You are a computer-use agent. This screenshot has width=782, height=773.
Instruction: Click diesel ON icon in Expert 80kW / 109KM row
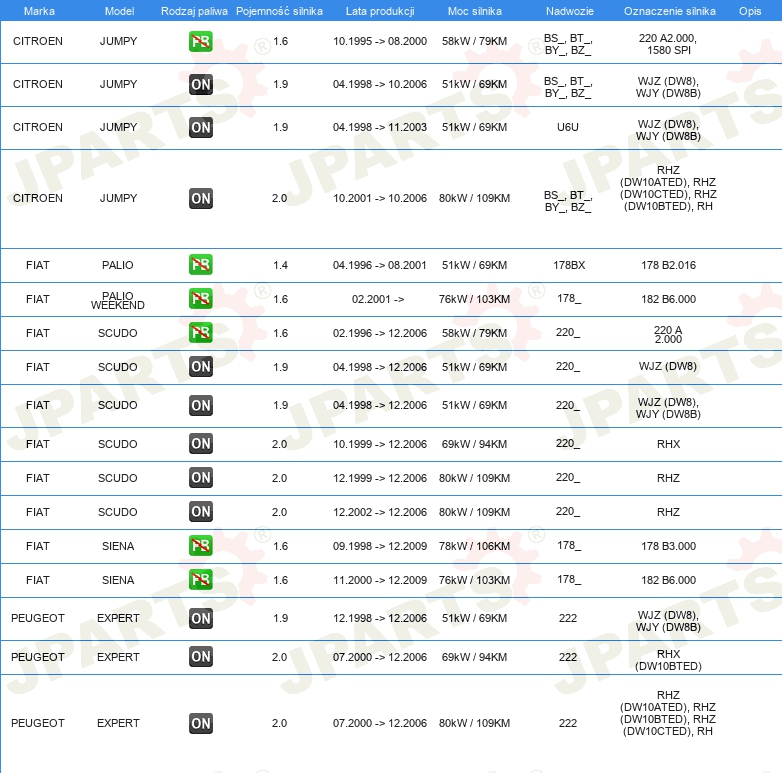pyautogui.click(x=201, y=724)
